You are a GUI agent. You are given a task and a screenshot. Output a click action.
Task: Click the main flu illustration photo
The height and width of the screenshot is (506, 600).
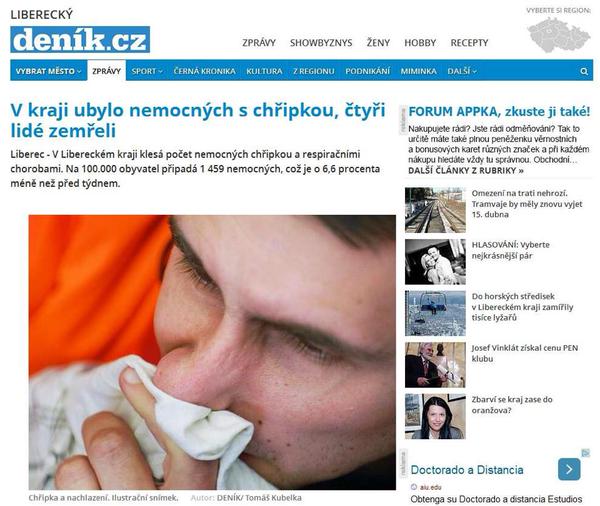212,352
